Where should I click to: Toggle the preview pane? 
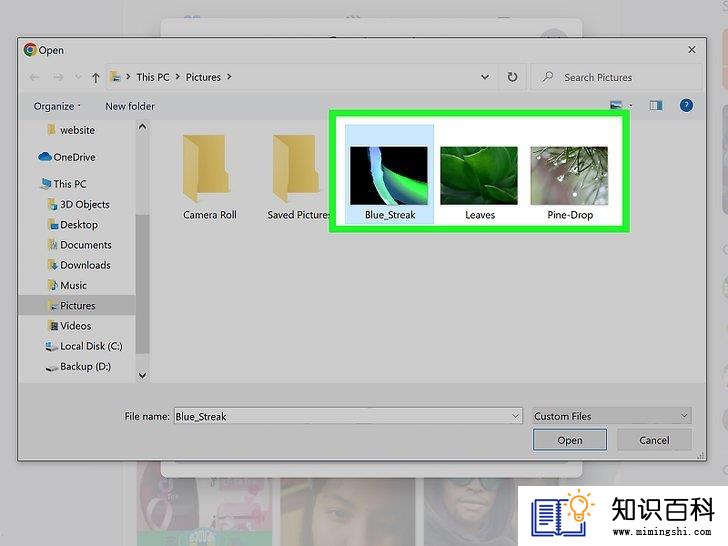[x=656, y=105]
